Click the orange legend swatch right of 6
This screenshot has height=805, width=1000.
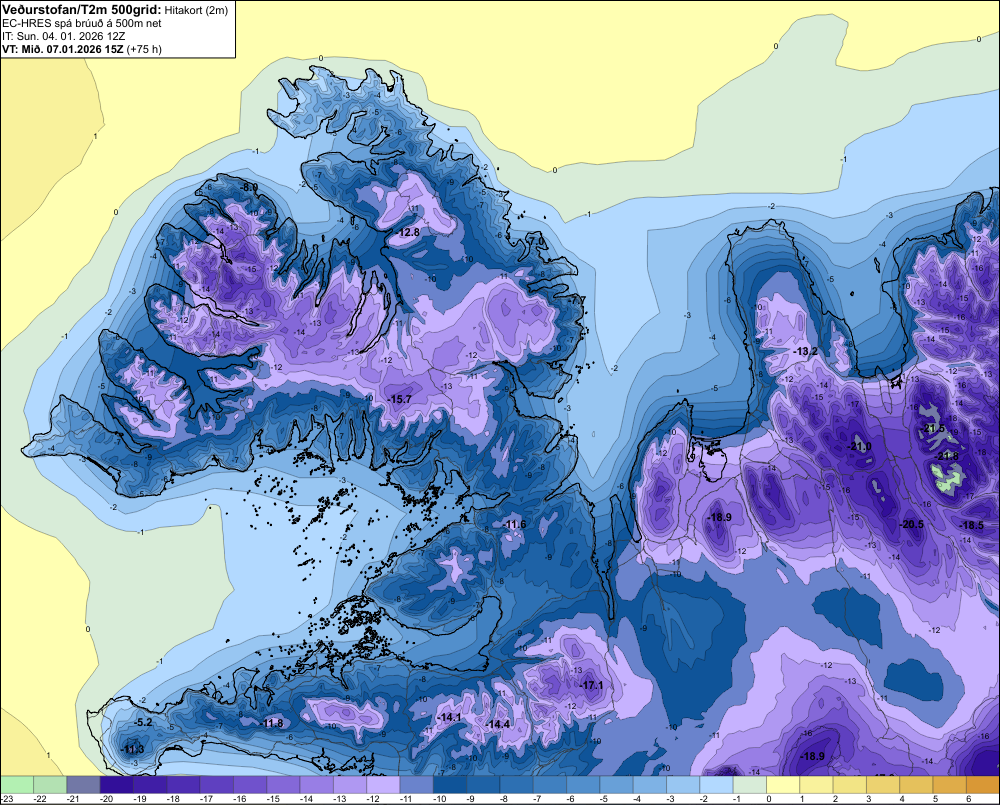983,785
